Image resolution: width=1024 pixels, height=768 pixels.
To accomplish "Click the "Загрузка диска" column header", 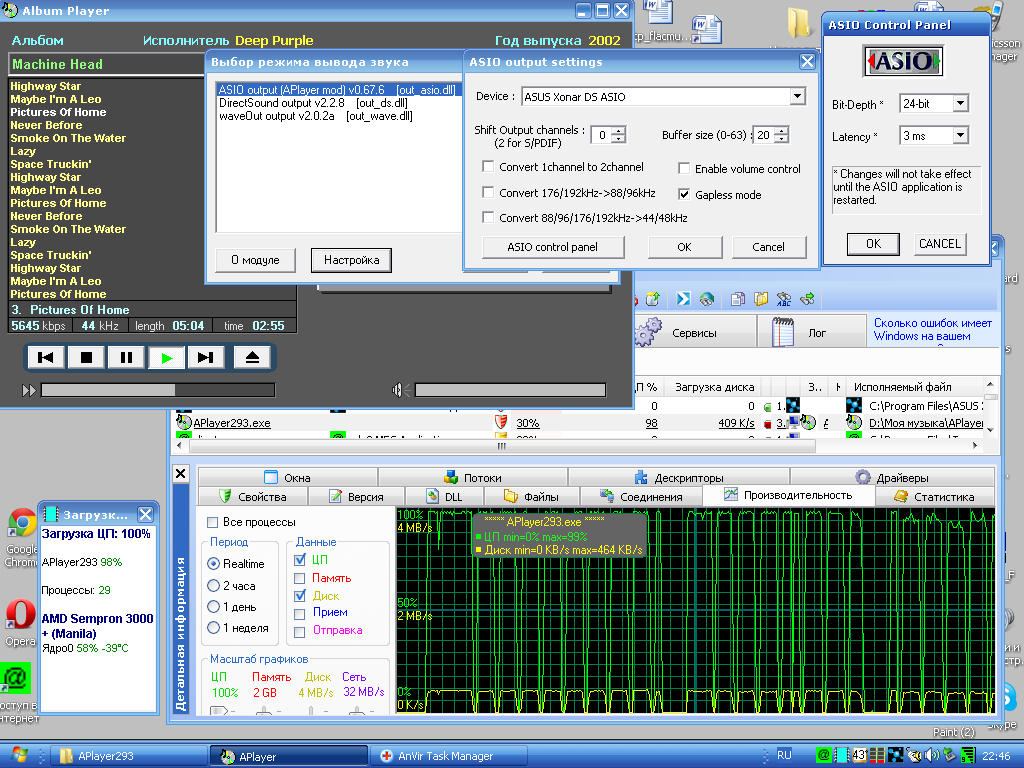I will [x=714, y=387].
